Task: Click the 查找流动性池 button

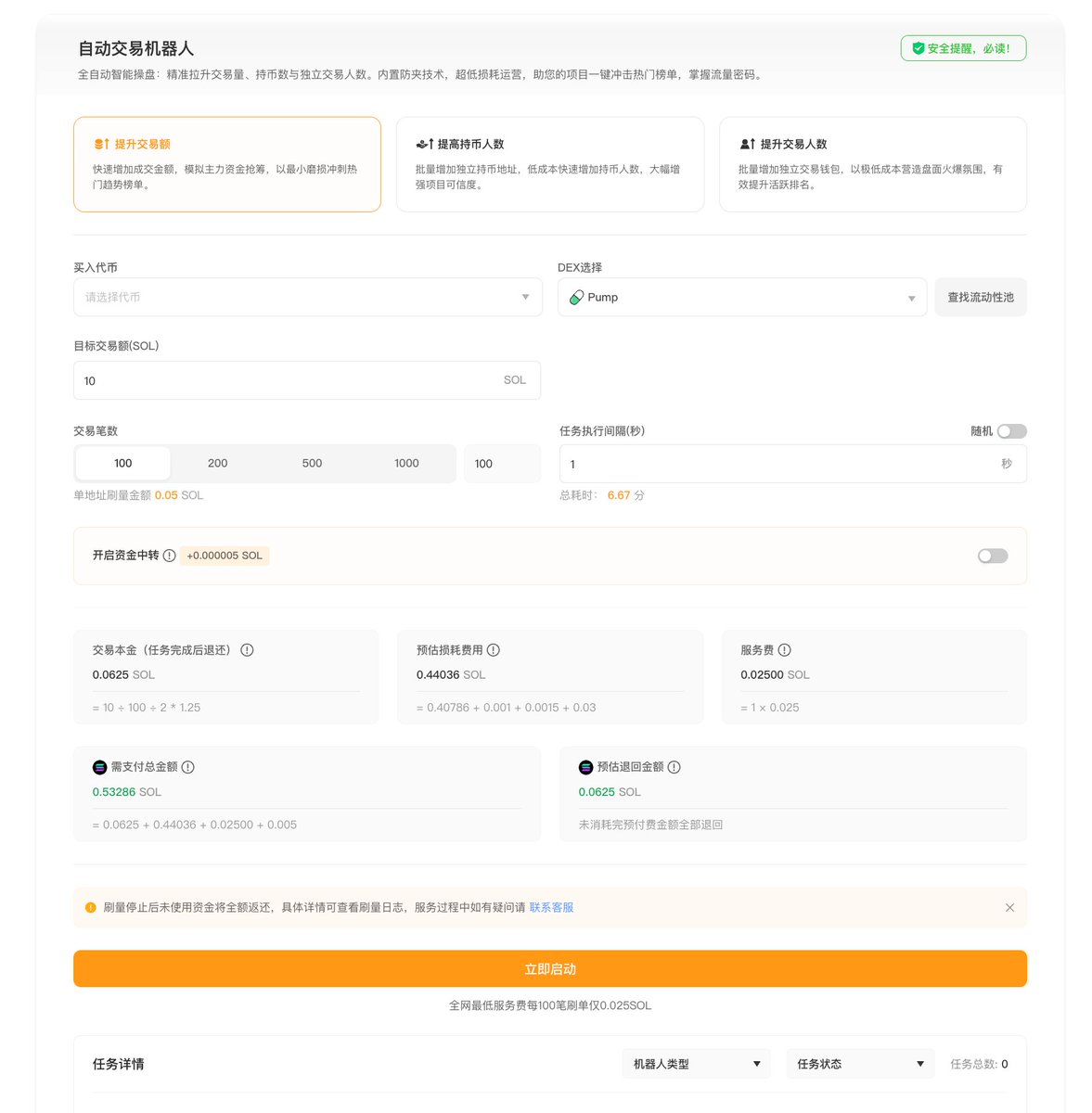Action: click(x=981, y=297)
